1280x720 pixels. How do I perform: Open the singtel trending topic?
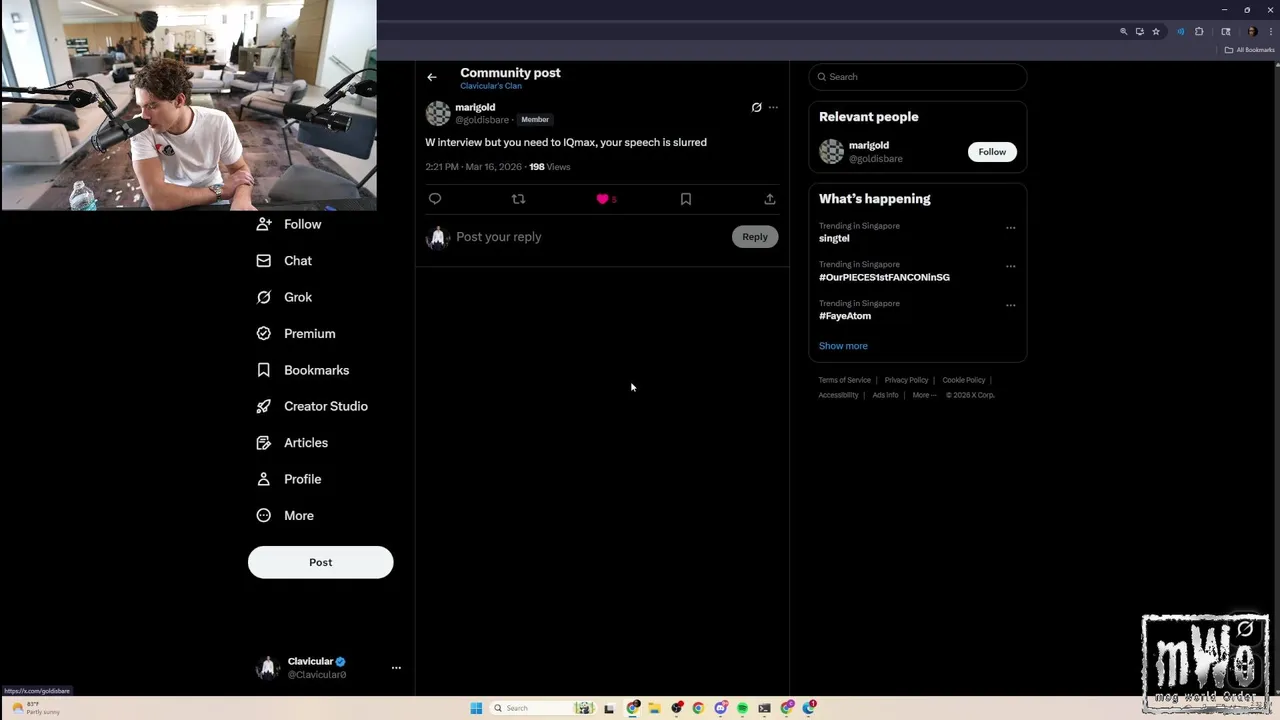pos(834,238)
